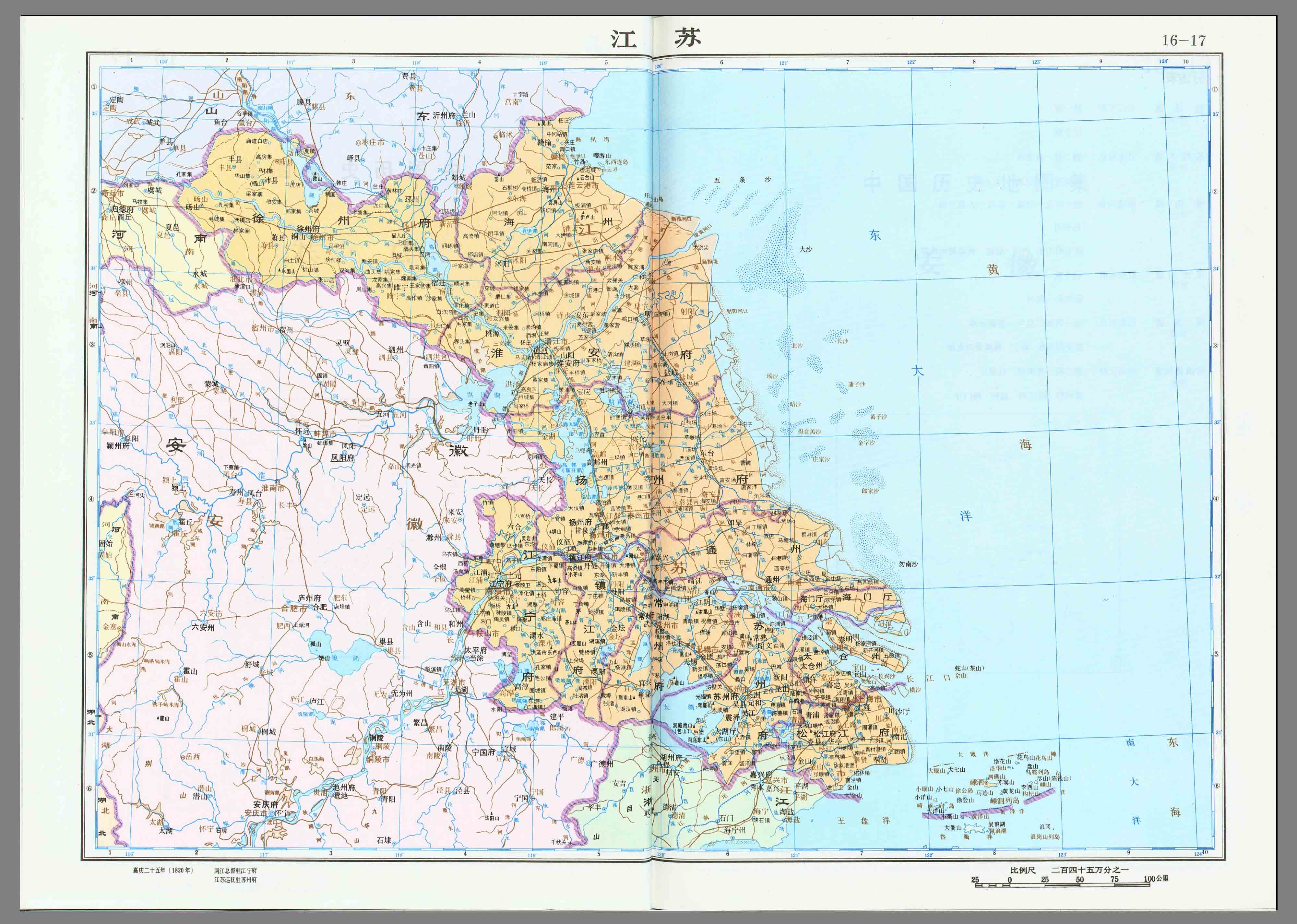Click the 池州府 prefecture label
This screenshot has height=924, width=1297.
[344, 788]
